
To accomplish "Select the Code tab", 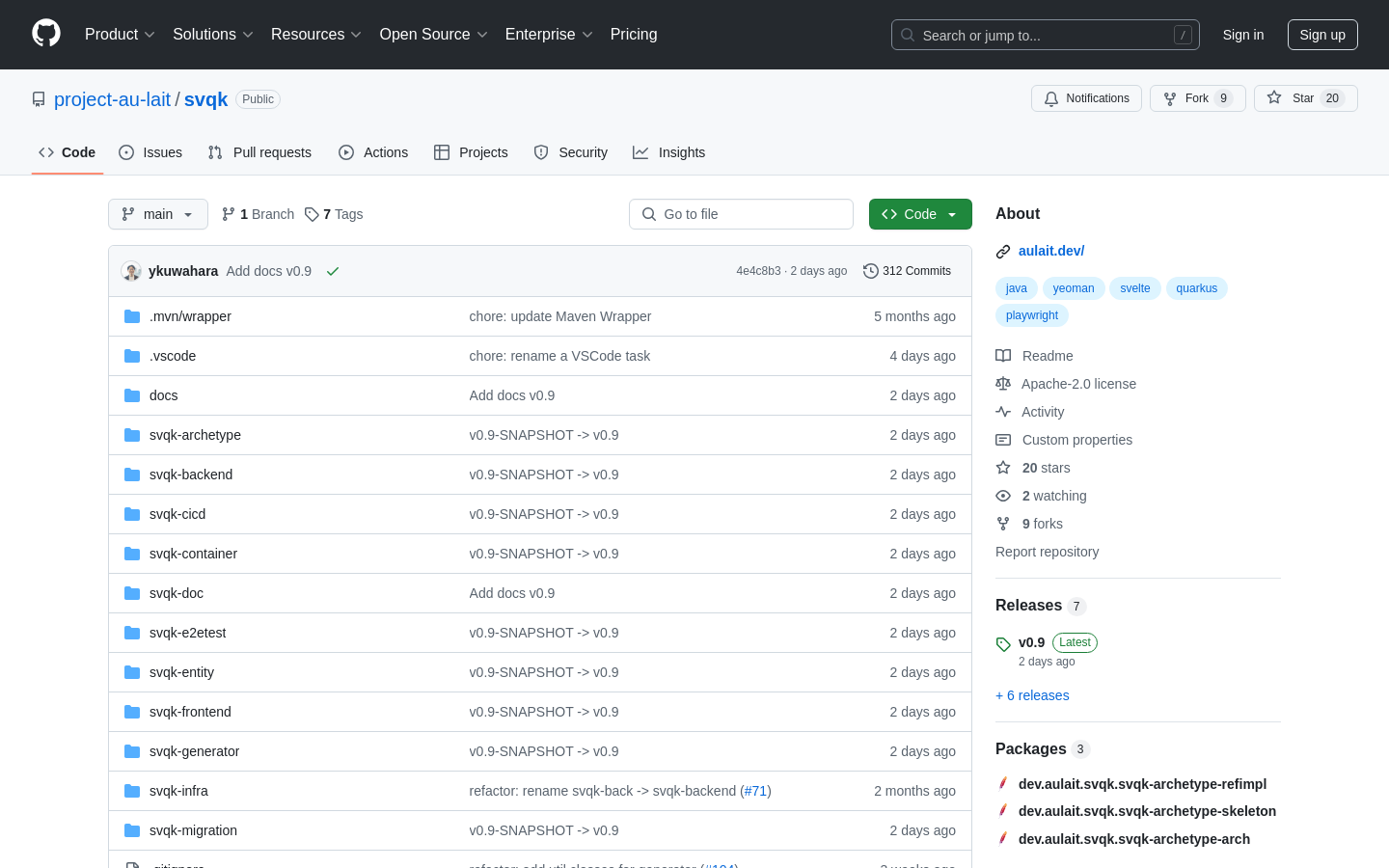I will point(68,152).
